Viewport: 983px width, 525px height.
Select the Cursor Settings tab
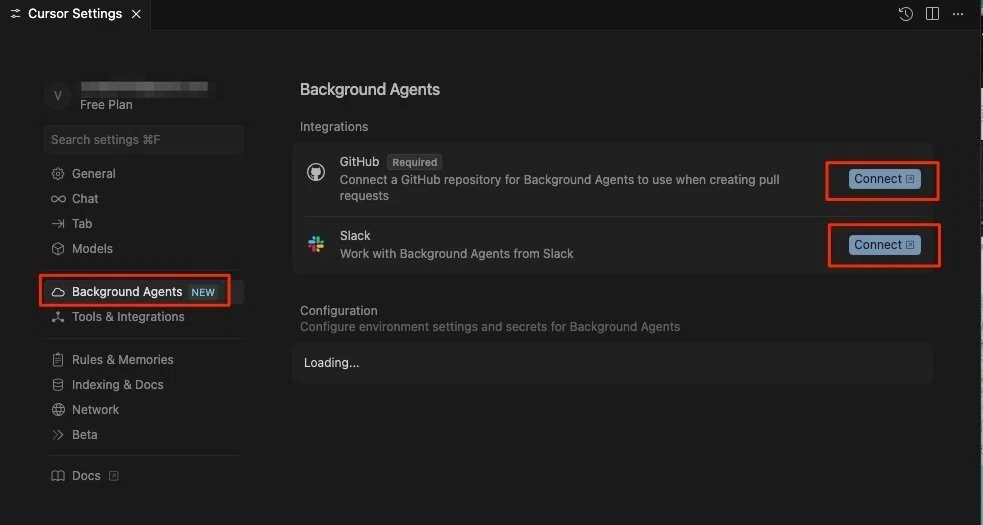75,14
